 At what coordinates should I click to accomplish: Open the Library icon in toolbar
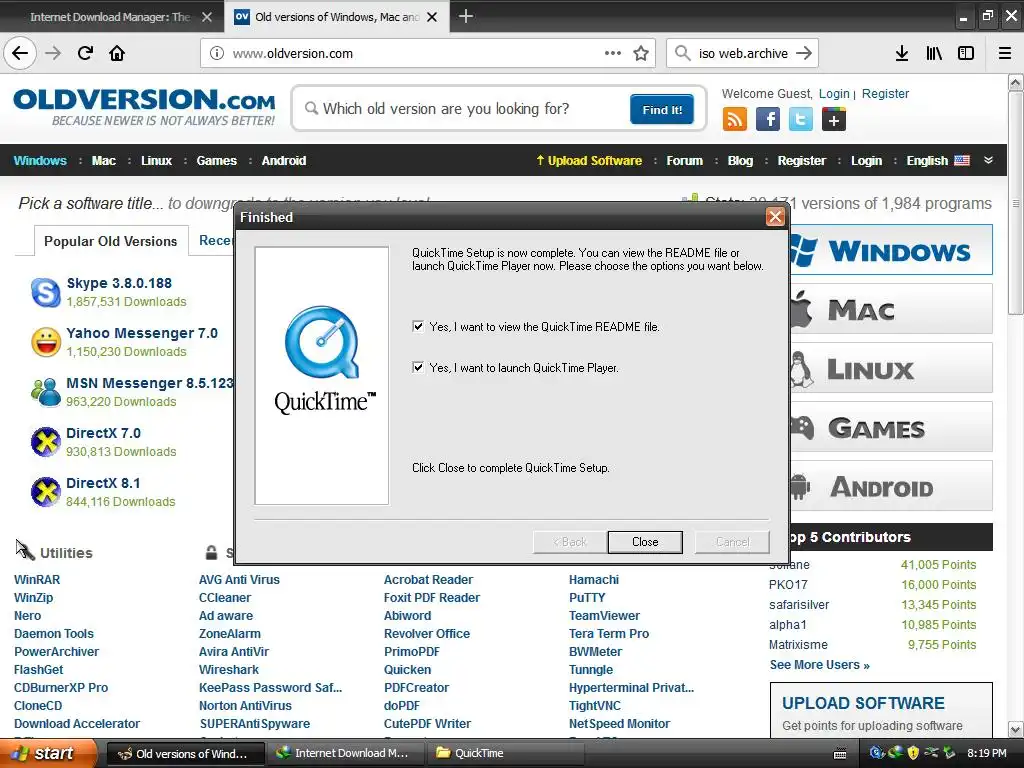click(x=934, y=53)
